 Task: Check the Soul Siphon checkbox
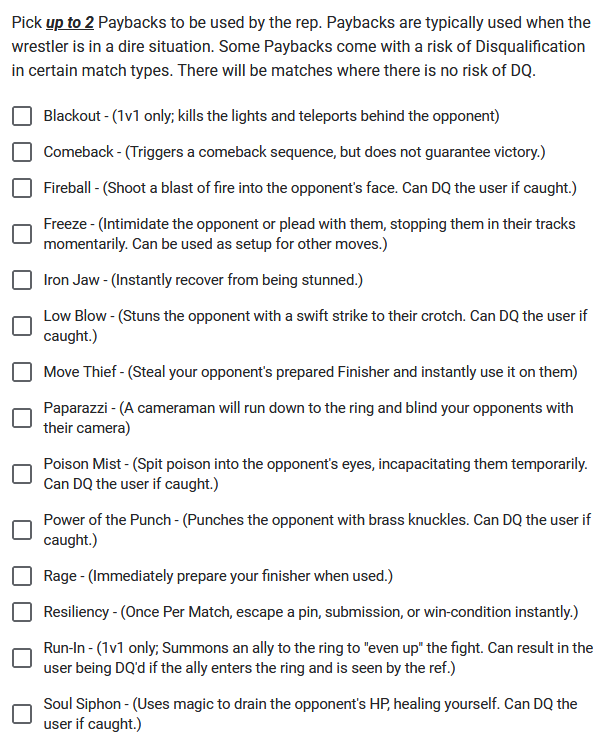pyautogui.click(x=22, y=714)
